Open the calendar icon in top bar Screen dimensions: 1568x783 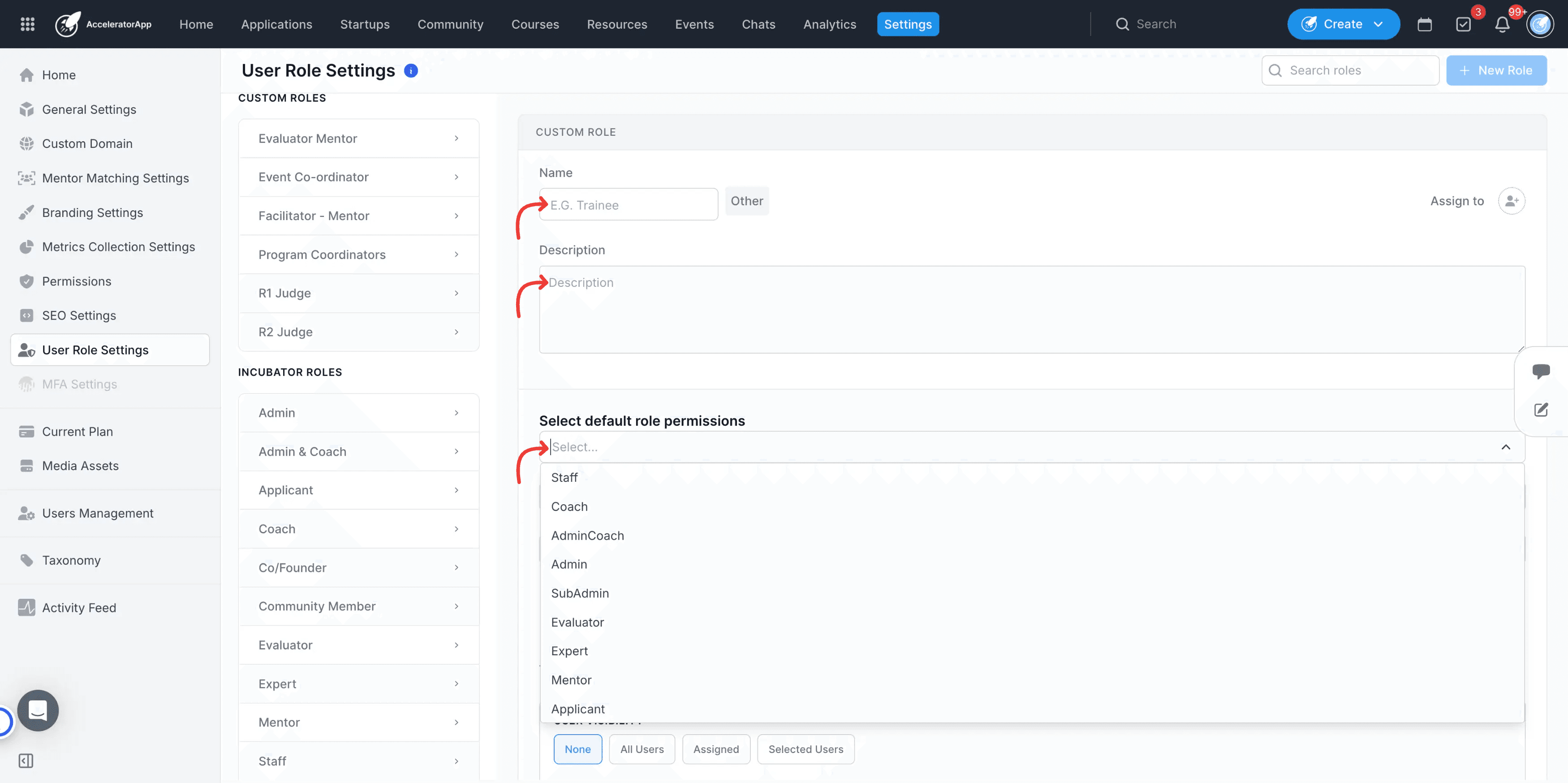(1424, 24)
